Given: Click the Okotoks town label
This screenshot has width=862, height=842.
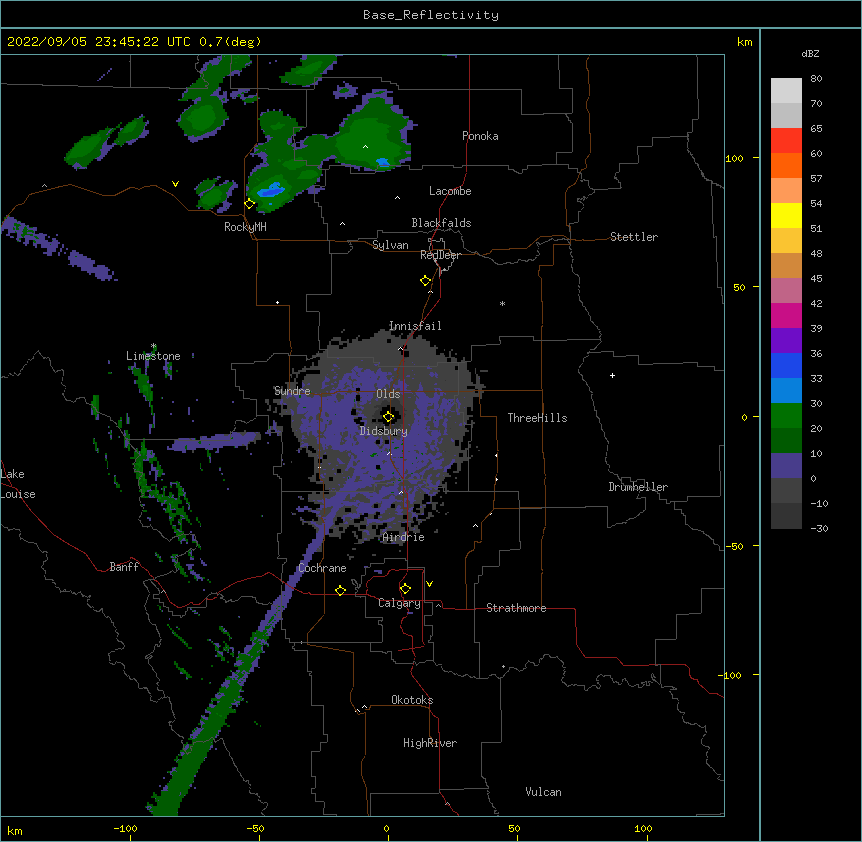Looking at the screenshot, I should click(412, 700).
